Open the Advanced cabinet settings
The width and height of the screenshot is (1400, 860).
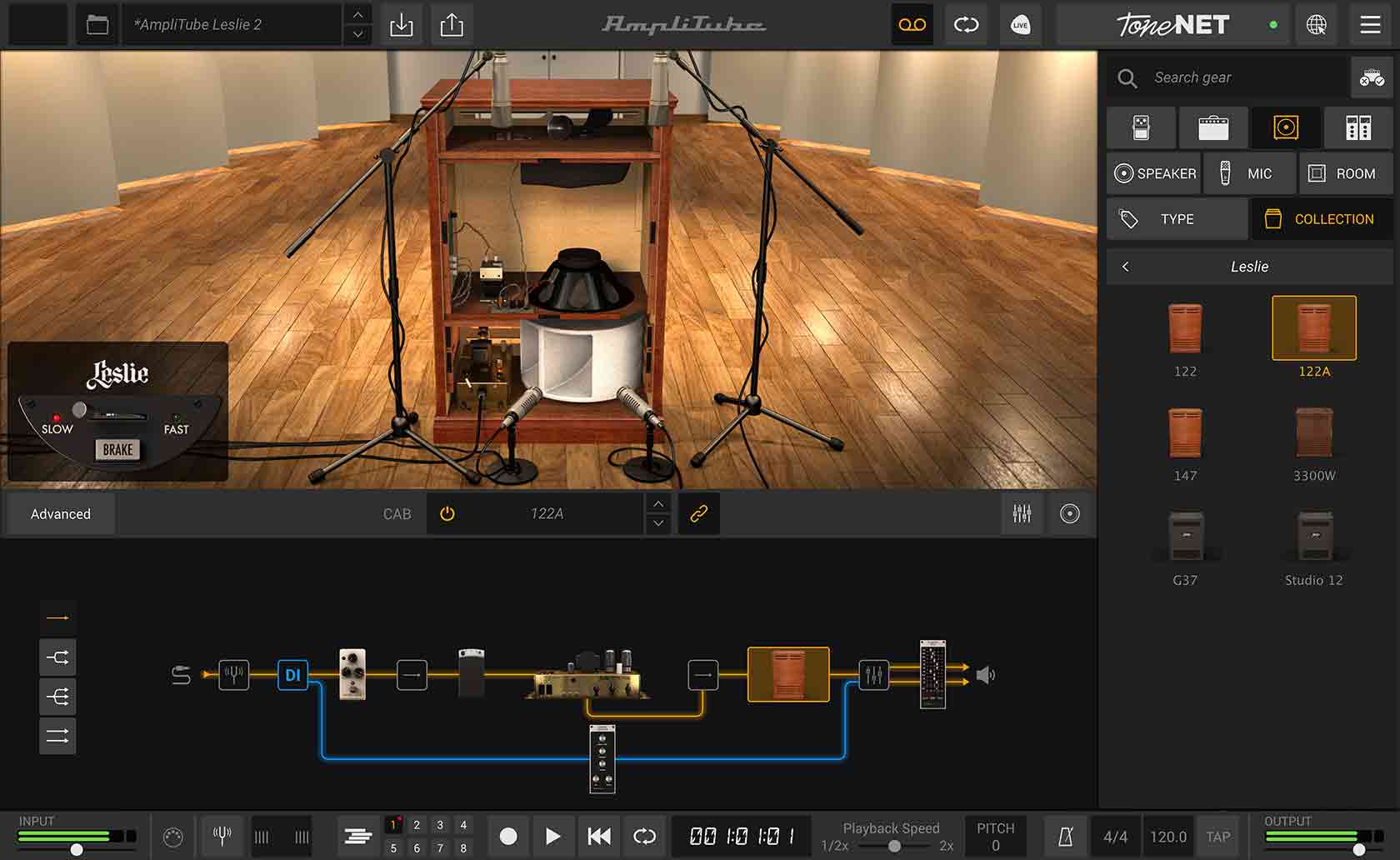pyautogui.click(x=61, y=514)
